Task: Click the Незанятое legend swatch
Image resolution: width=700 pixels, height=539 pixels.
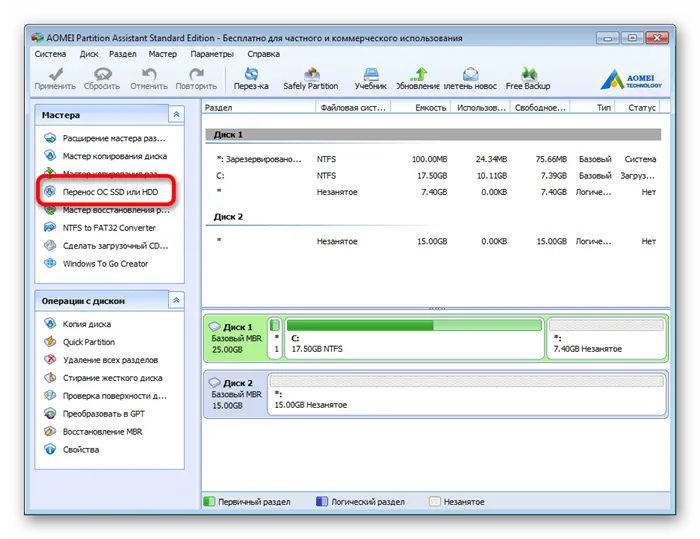Action: pyautogui.click(x=434, y=501)
